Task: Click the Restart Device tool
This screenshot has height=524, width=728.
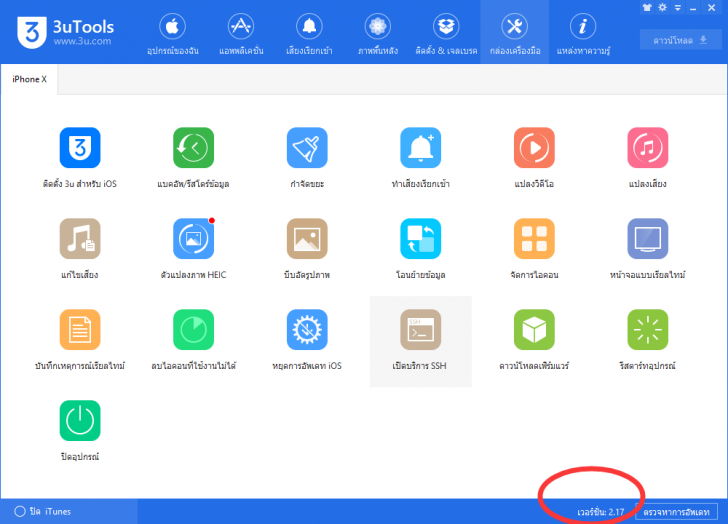Action: (x=648, y=330)
